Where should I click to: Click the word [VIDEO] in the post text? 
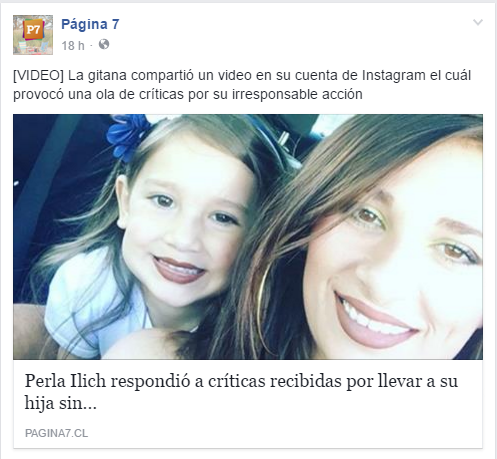pyautogui.click(x=38, y=76)
